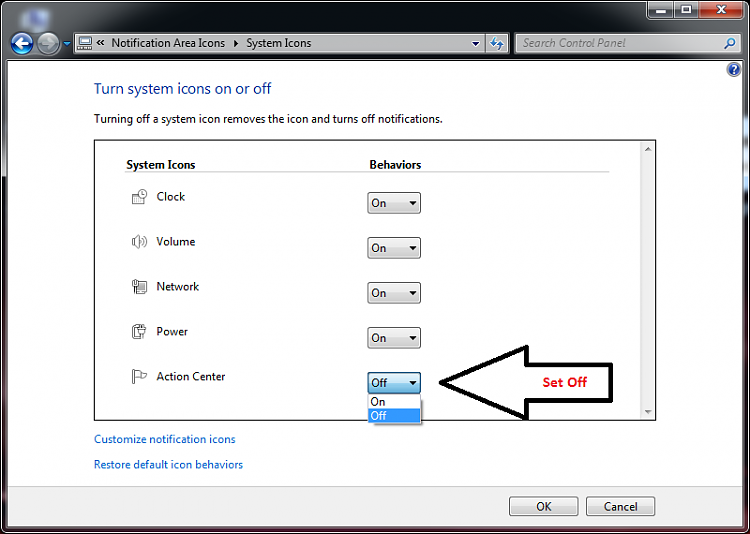Open the Volume behavior dropdown

tap(394, 248)
